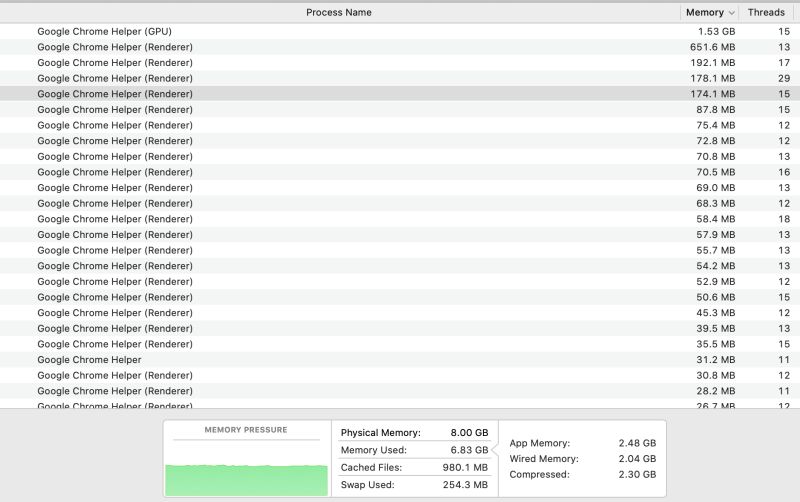800x502 pixels.
Task: Select the highlighted Renderer row with 174.1 MB
Action: click(400, 94)
